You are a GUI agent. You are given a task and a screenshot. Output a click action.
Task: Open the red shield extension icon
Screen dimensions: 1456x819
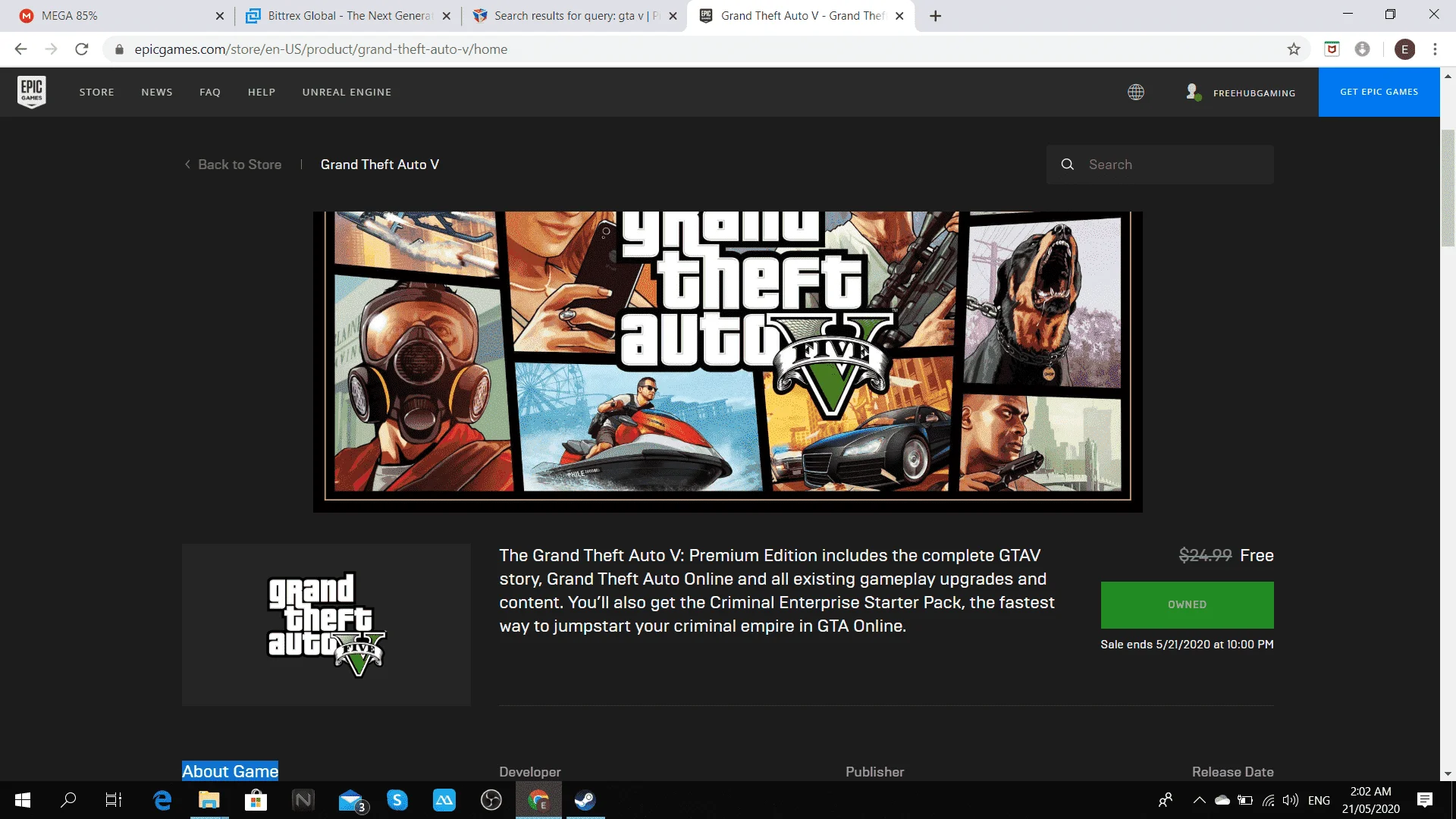tap(1332, 49)
